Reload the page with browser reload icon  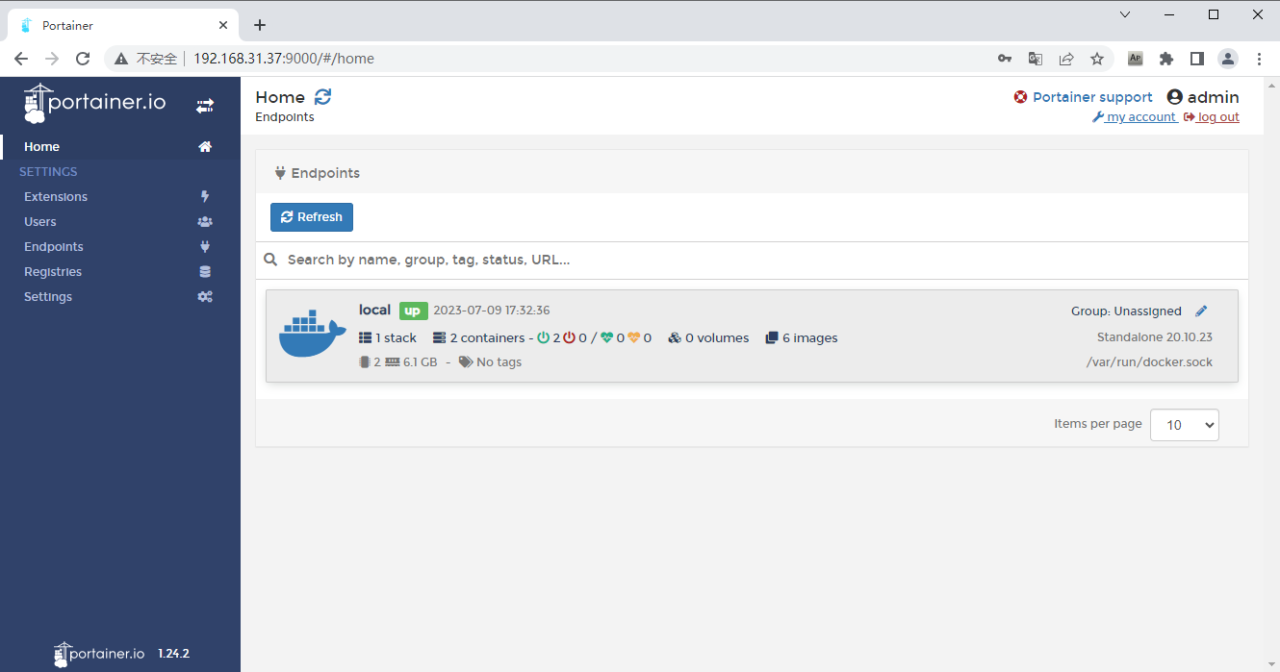pyautogui.click(x=83, y=59)
